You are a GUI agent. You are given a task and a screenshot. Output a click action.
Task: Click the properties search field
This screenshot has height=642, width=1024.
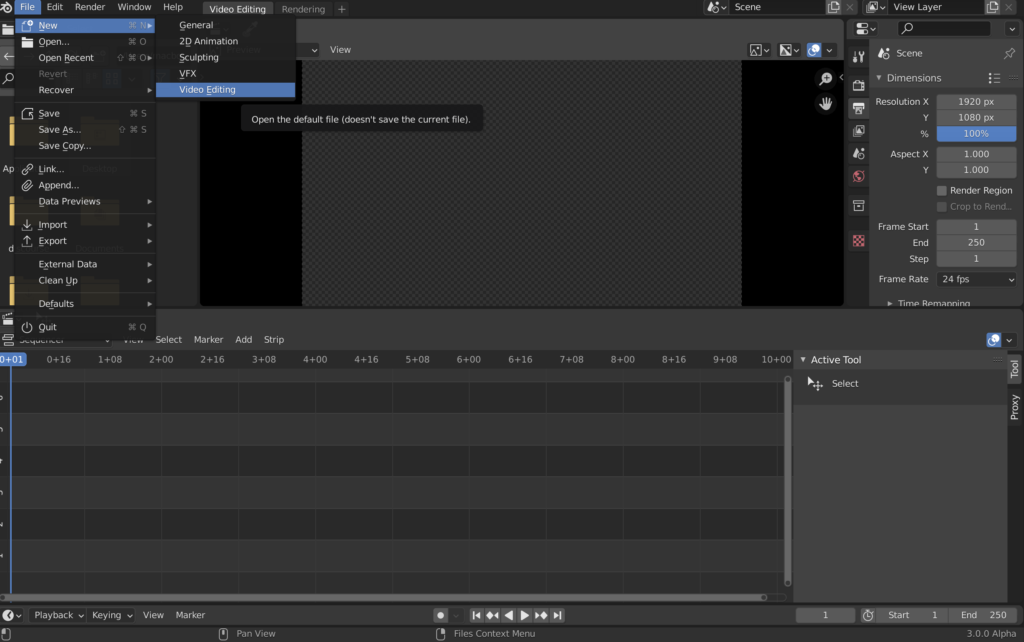(x=944, y=29)
